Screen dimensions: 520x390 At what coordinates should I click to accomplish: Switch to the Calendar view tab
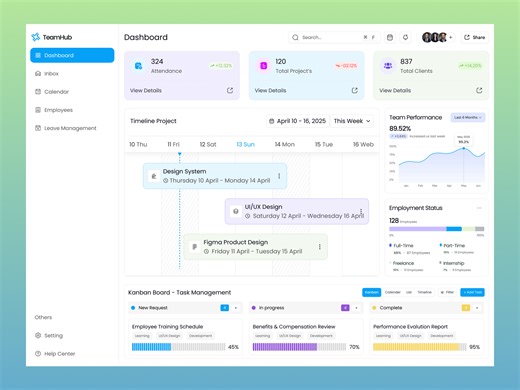[x=393, y=292]
